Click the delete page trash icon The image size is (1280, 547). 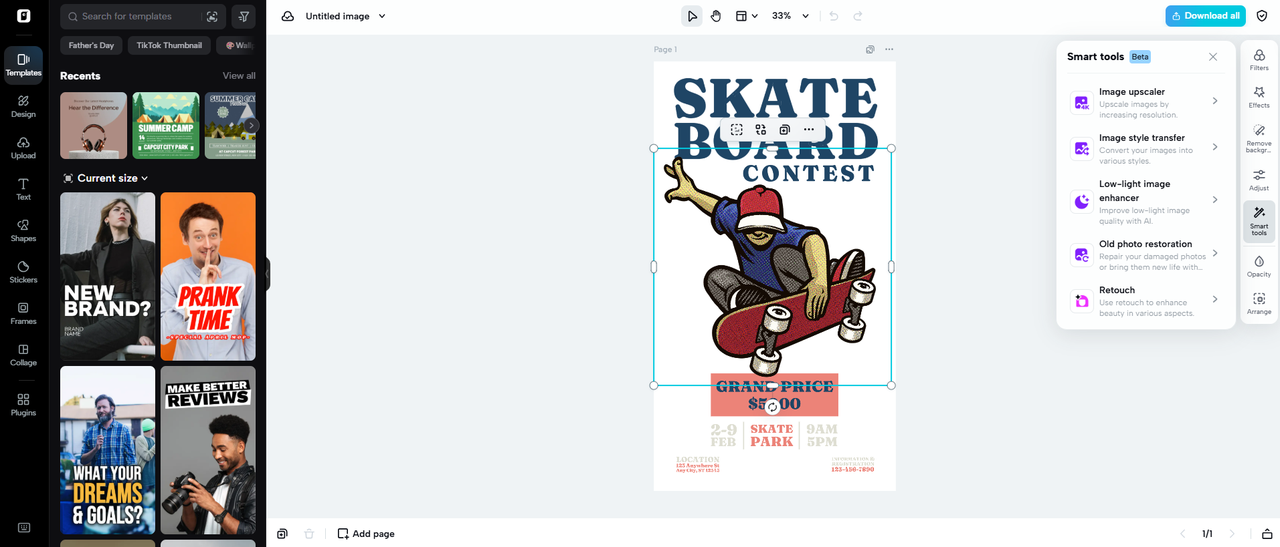tap(309, 534)
